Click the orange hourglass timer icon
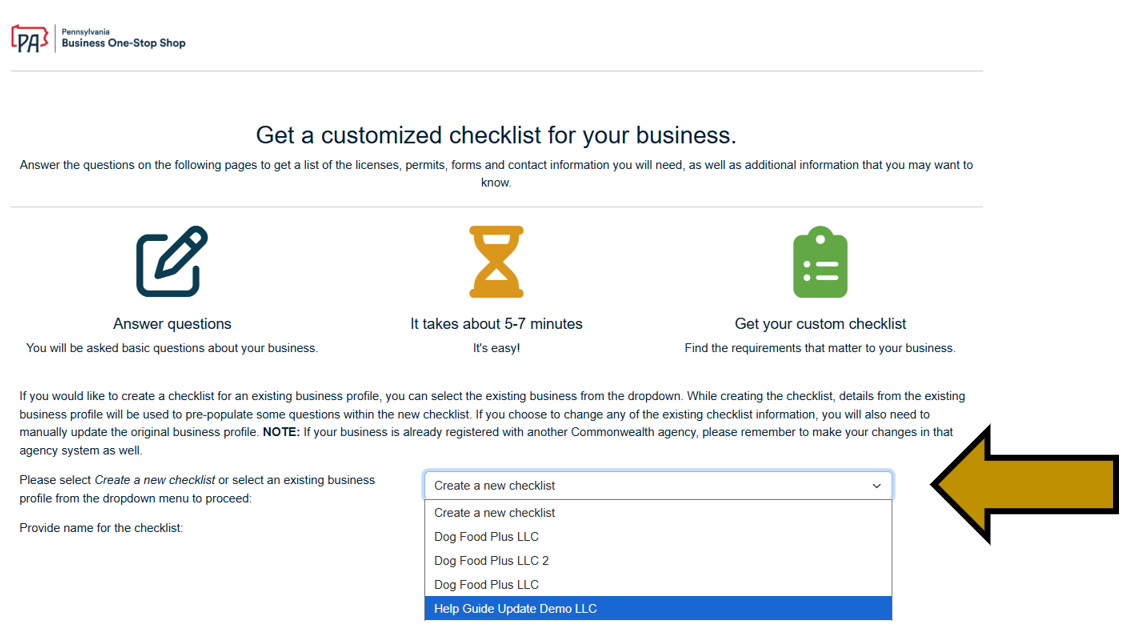The height and width of the screenshot is (627, 1132). pyautogui.click(x=497, y=260)
